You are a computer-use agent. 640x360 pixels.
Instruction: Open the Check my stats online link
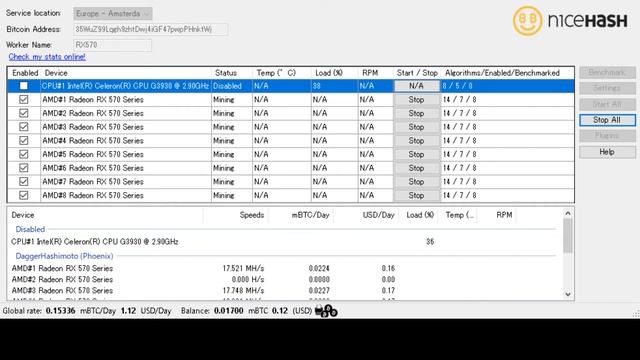pyautogui.click(x=47, y=57)
